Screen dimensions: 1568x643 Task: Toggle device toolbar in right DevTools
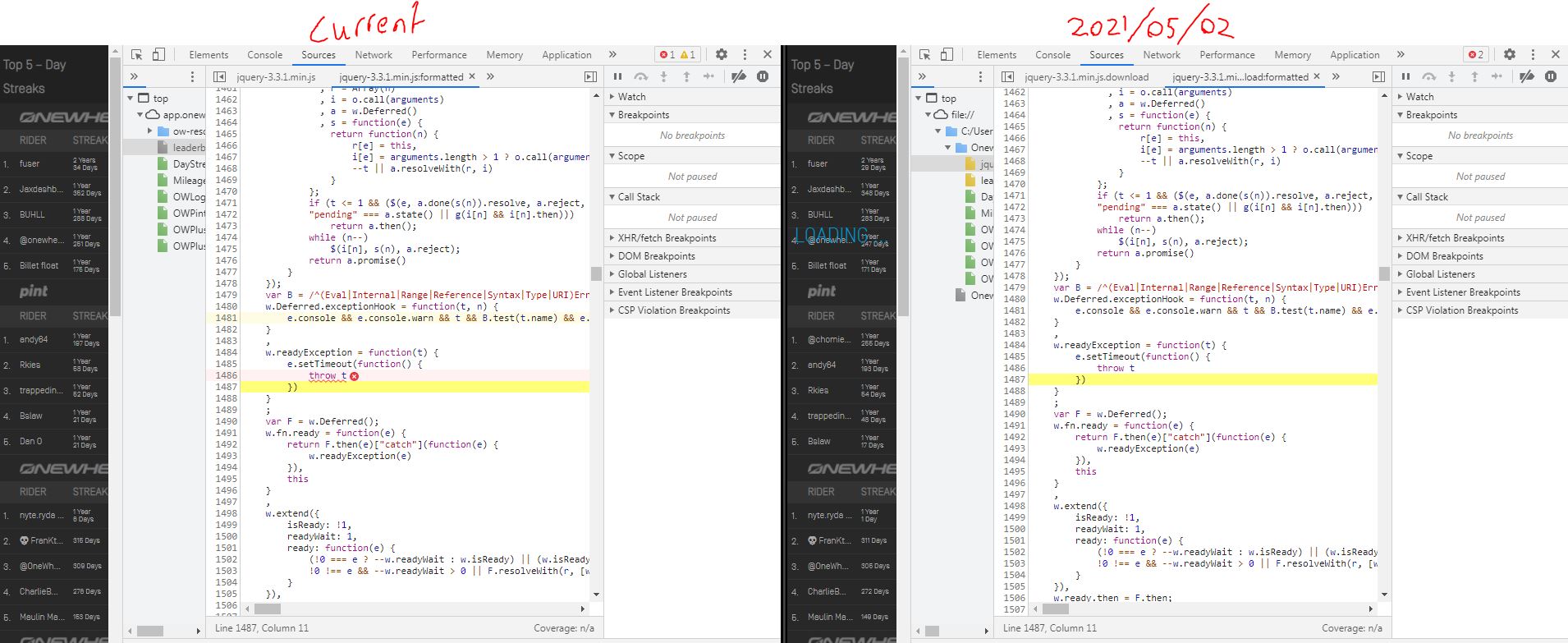[947, 54]
